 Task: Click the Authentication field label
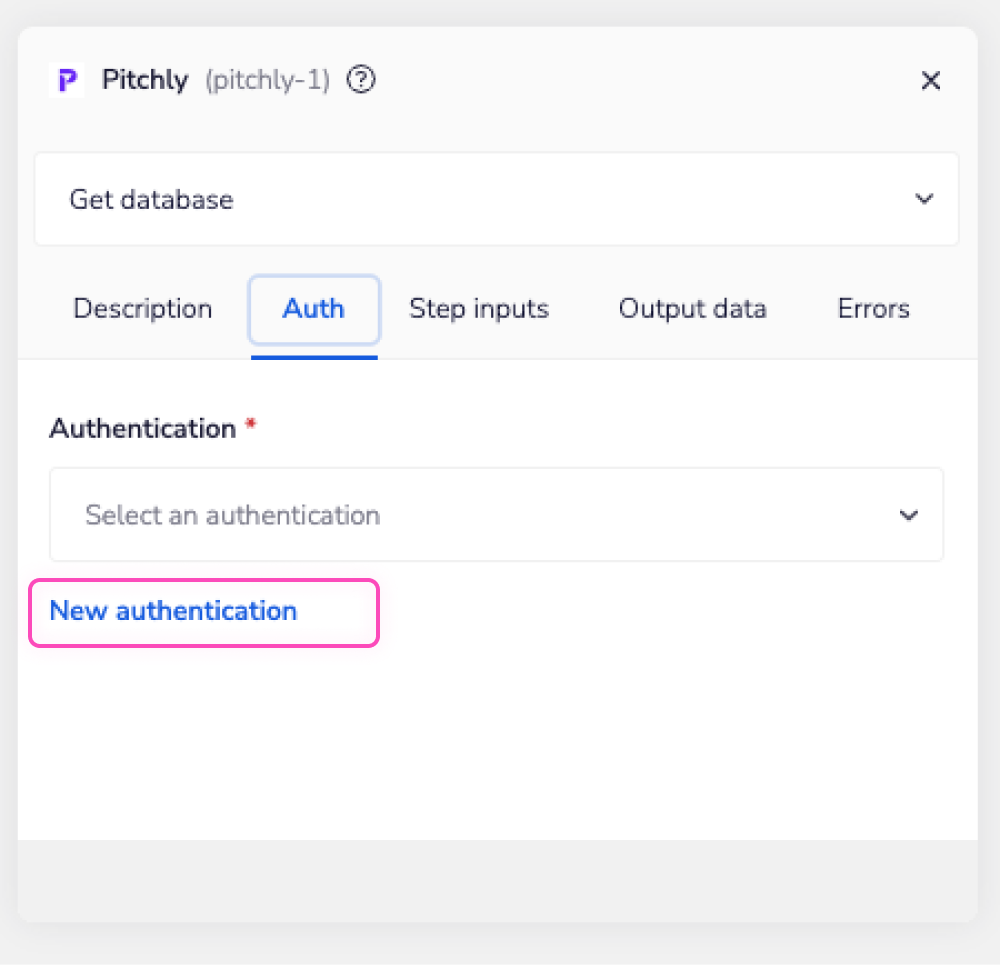140,428
